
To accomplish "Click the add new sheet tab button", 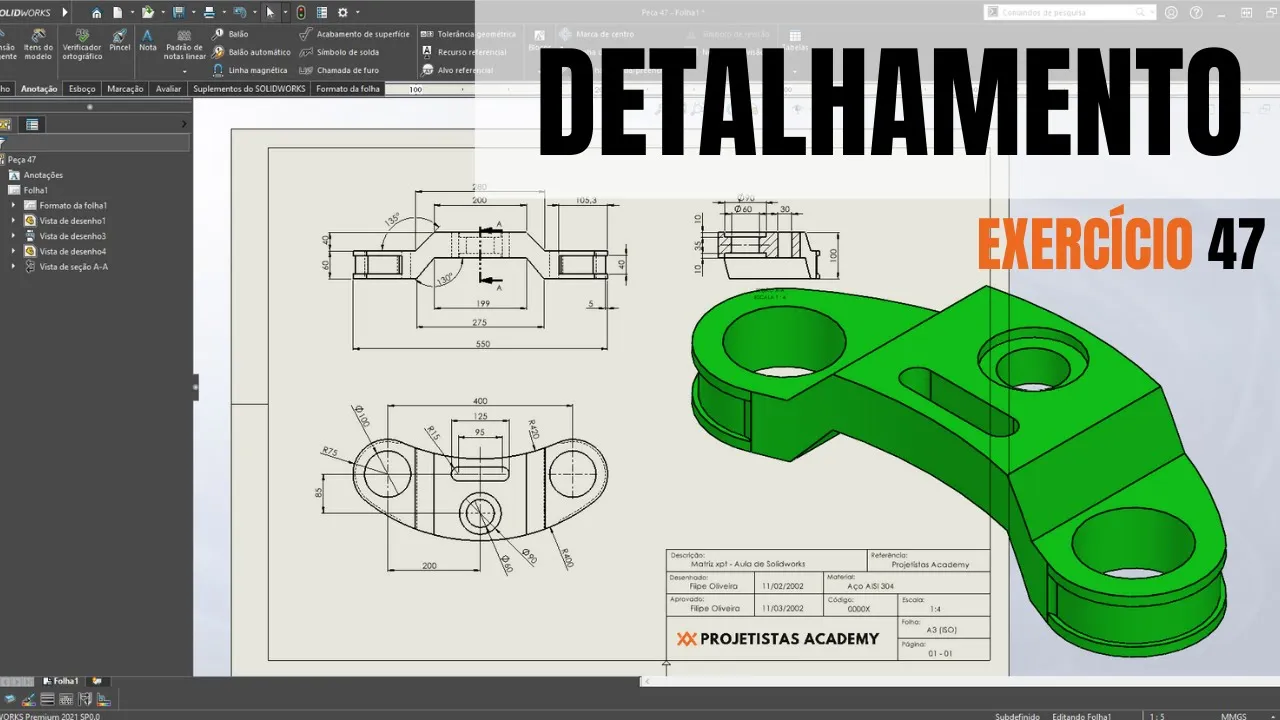I will 98,681.
